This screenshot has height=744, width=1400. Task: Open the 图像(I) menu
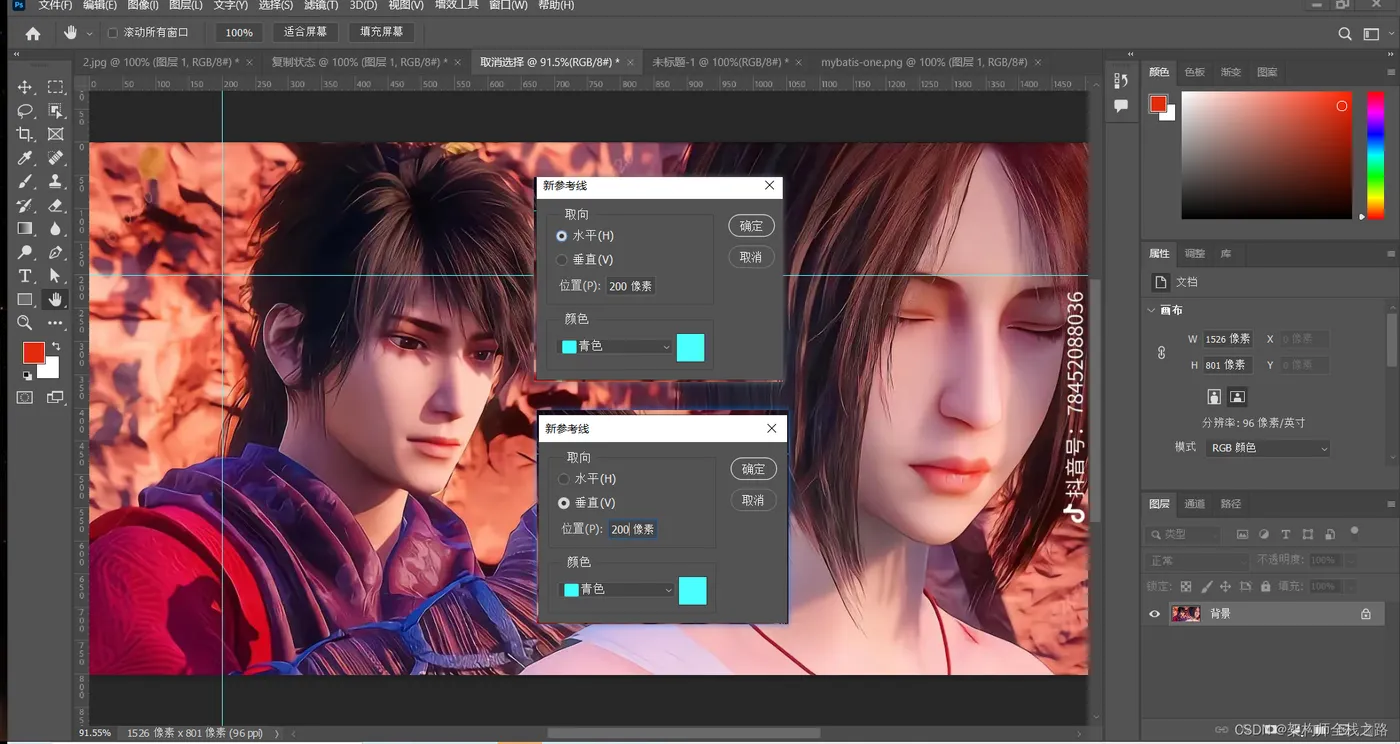point(144,5)
